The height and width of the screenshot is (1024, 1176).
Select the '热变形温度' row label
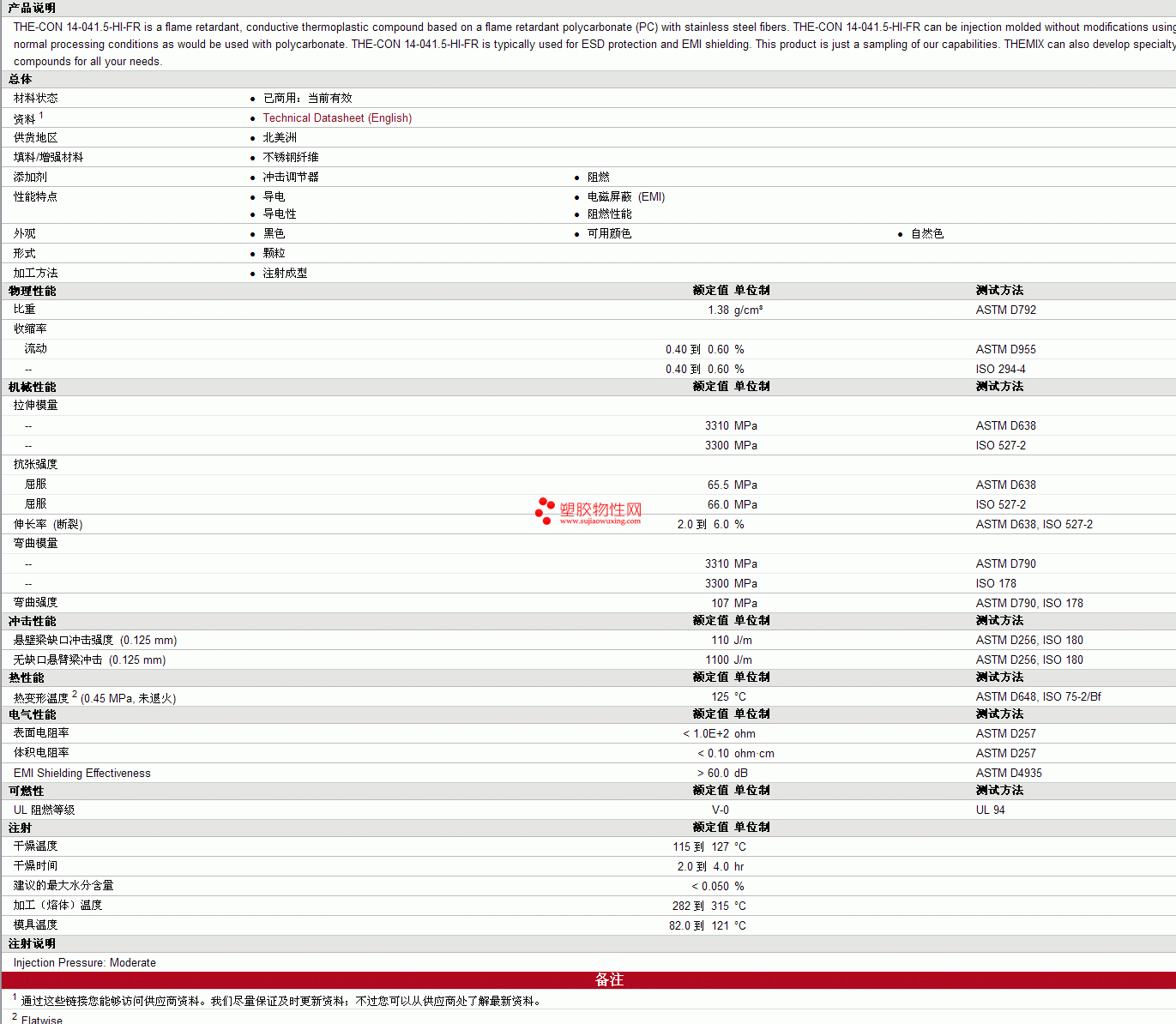point(41,699)
